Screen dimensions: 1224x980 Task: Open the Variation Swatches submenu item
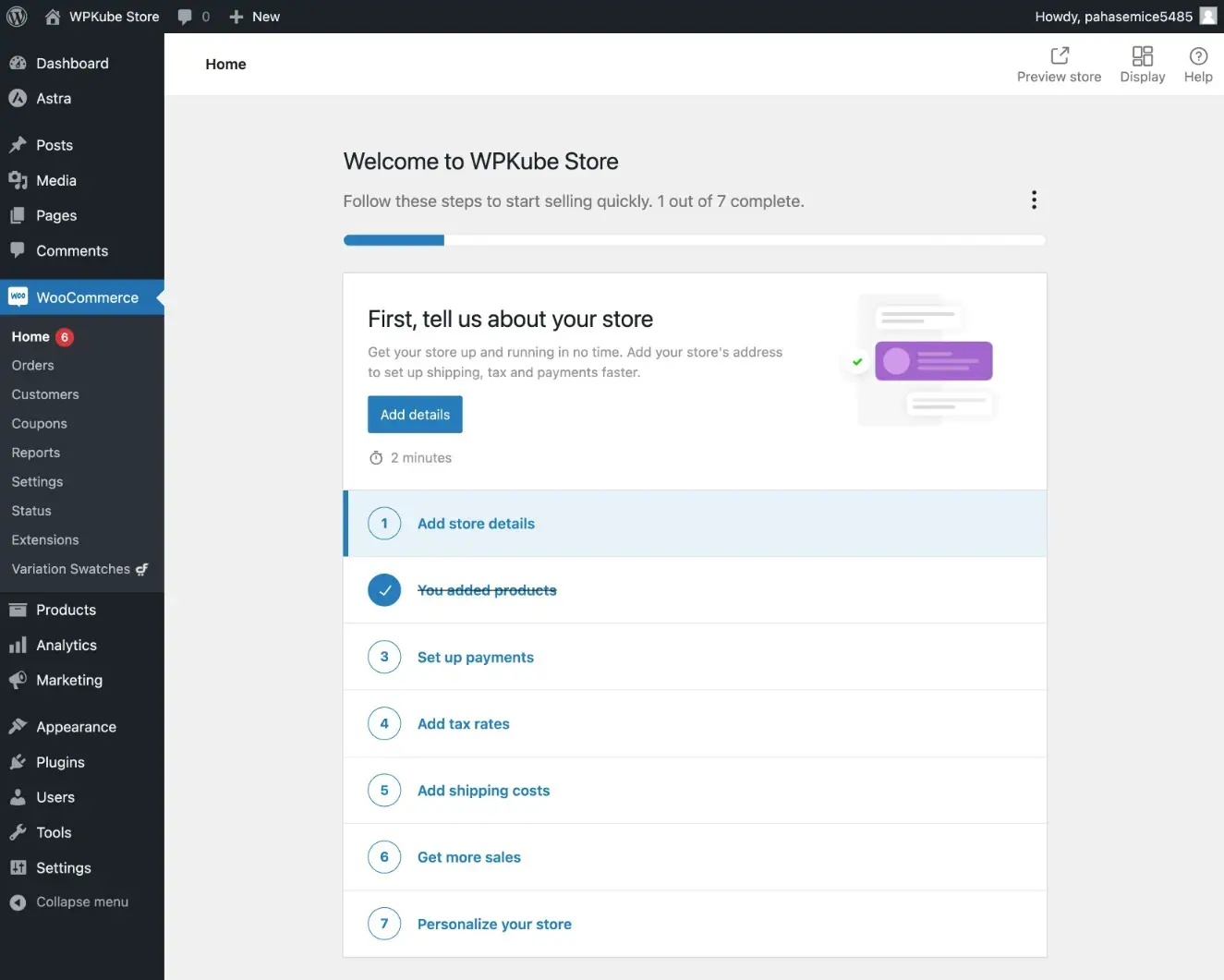point(79,569)
